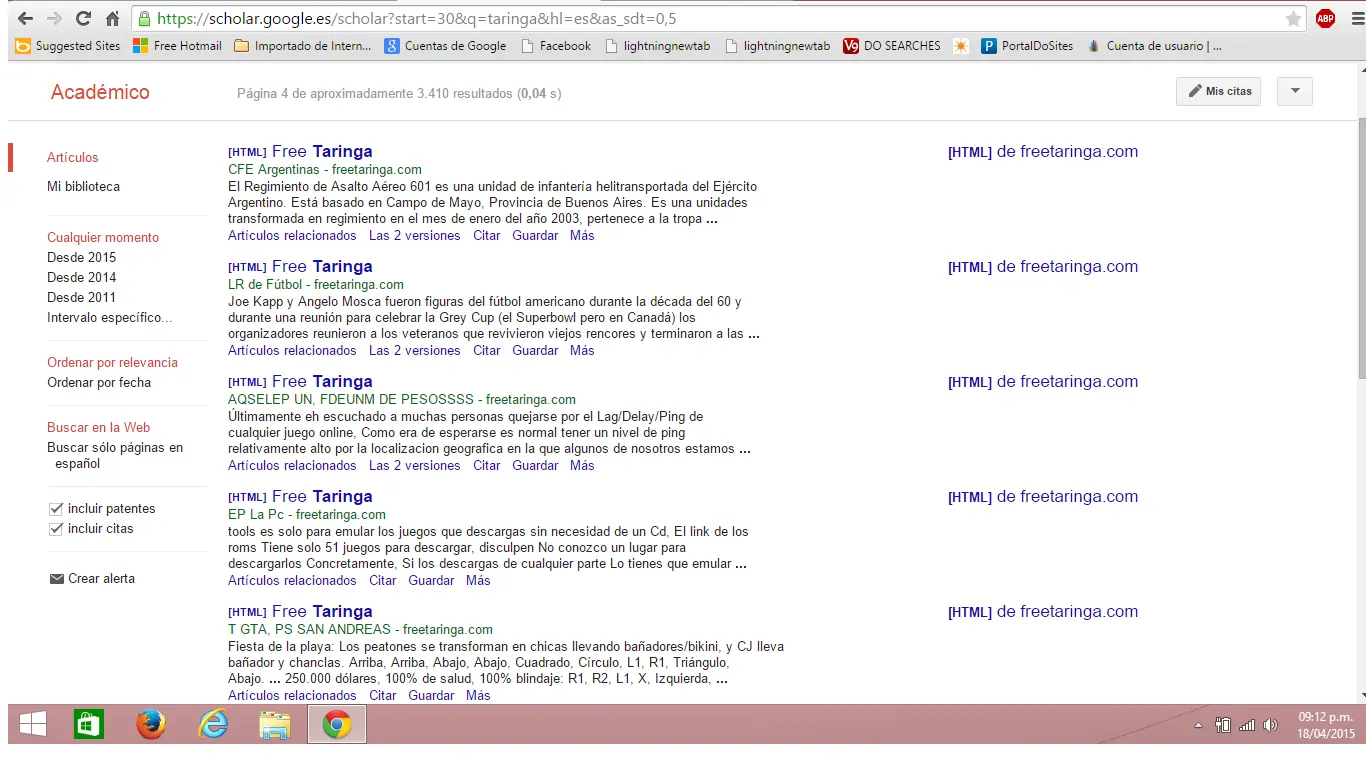The width and height of the screenshot is (1366, 768).
Task: Open the dropdown arrow beside Mis citas
Action: click(1295, 91)
